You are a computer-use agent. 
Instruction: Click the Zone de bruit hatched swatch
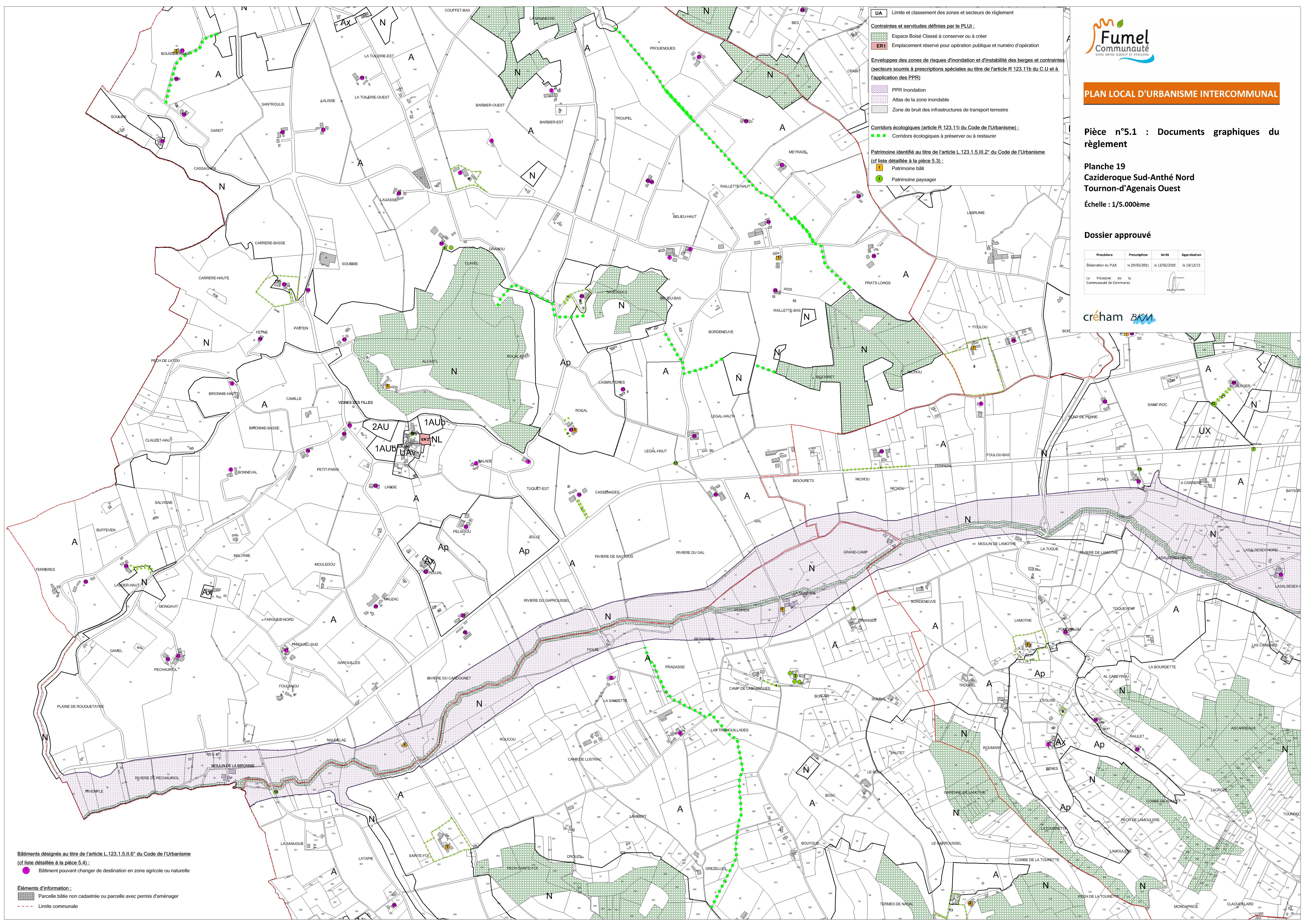tap(880, 110)
